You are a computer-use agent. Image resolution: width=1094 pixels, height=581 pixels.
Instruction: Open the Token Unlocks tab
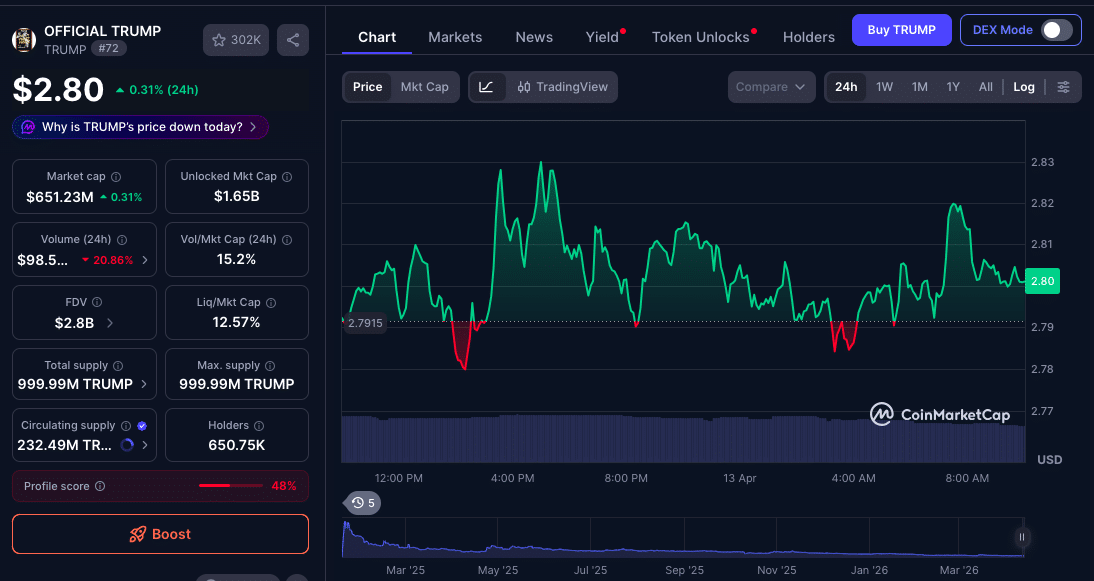click(699, 37)
